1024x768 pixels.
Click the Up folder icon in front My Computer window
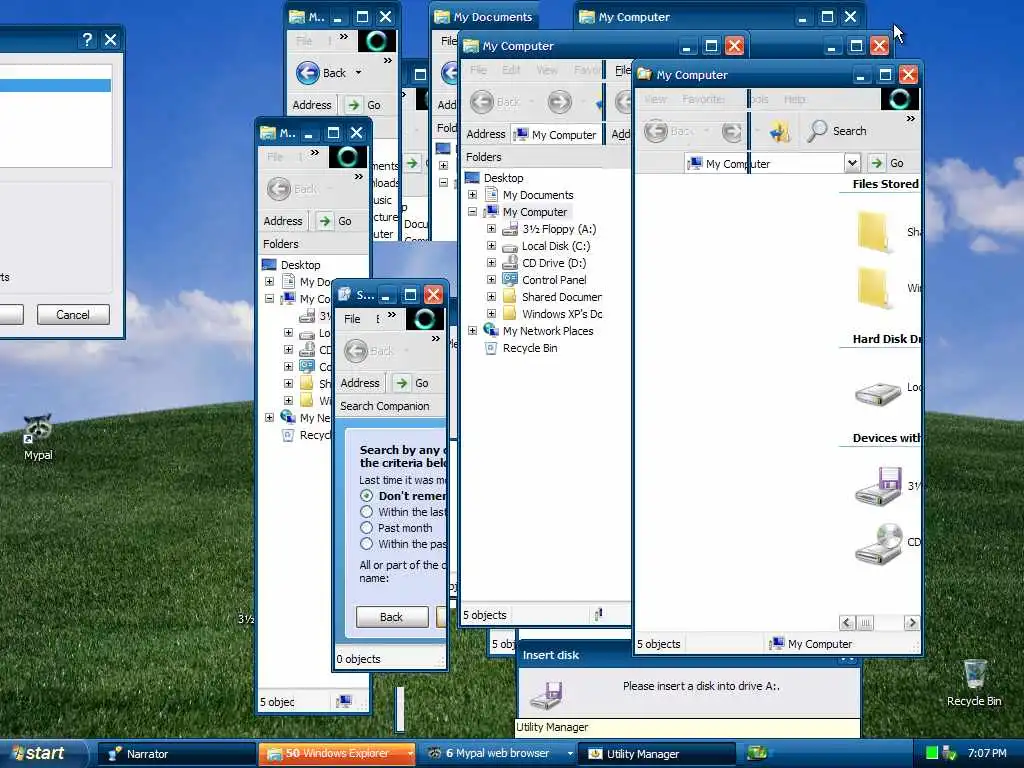tap(778, 131)
